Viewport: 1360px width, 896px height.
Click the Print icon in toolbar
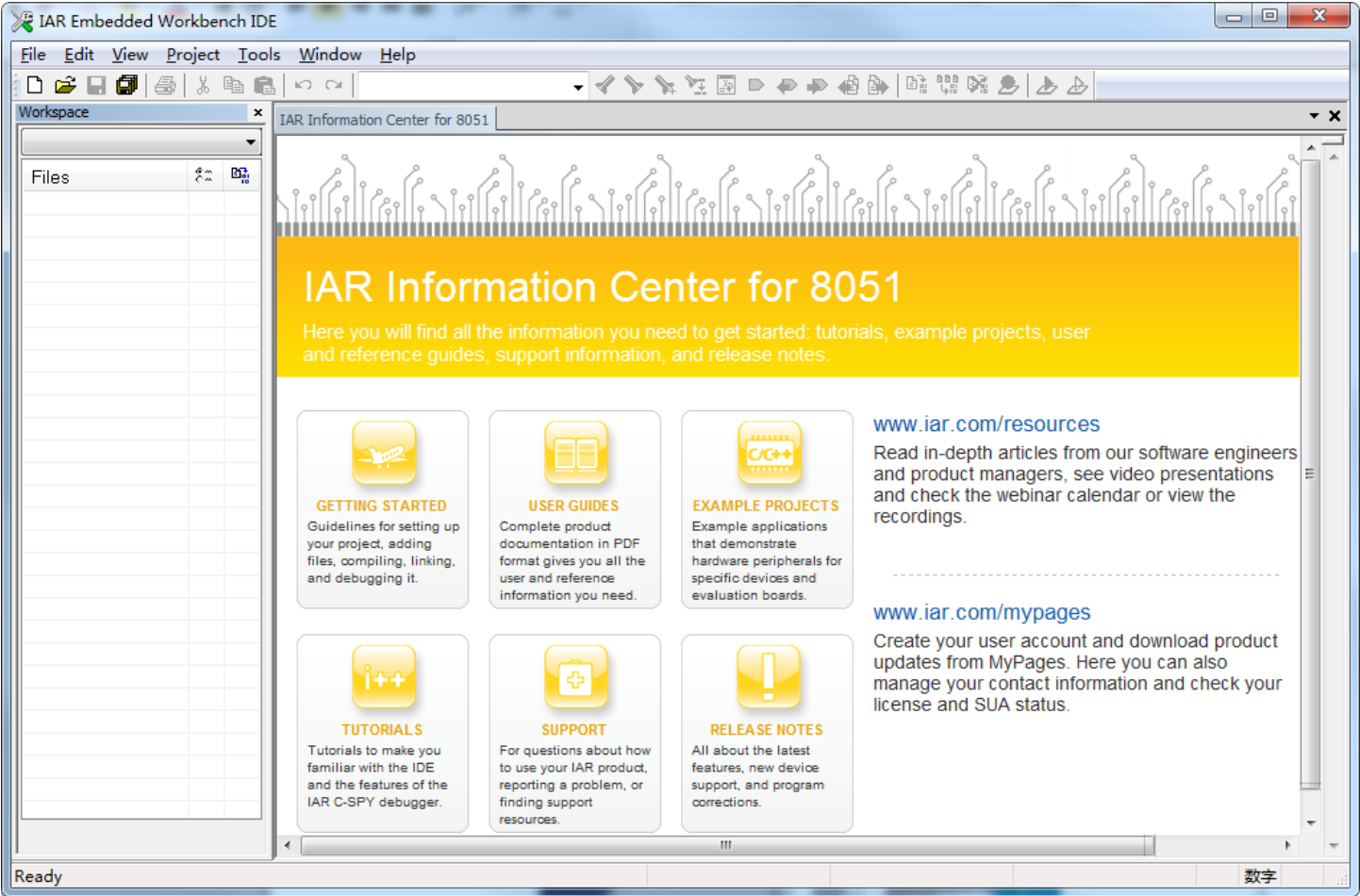point(165,86)
